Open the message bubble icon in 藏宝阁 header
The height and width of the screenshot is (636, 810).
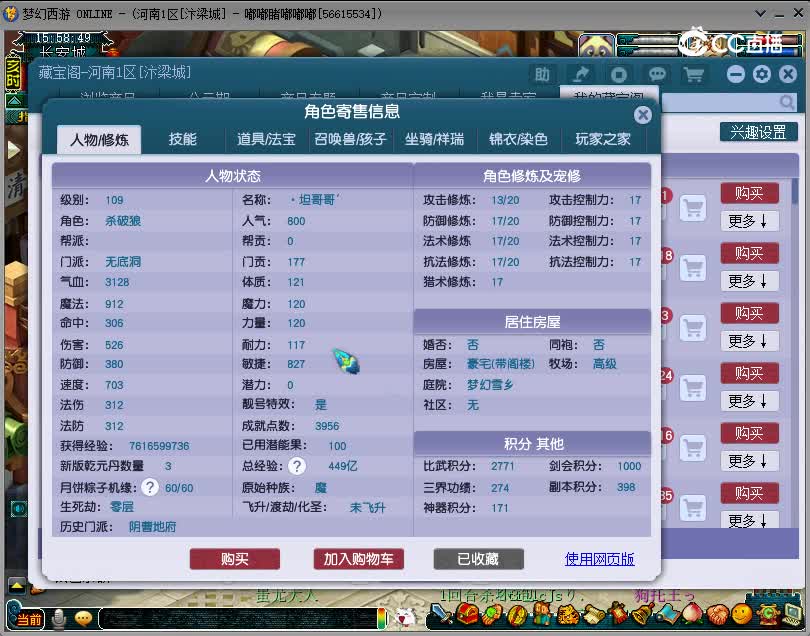coord(657,75)
